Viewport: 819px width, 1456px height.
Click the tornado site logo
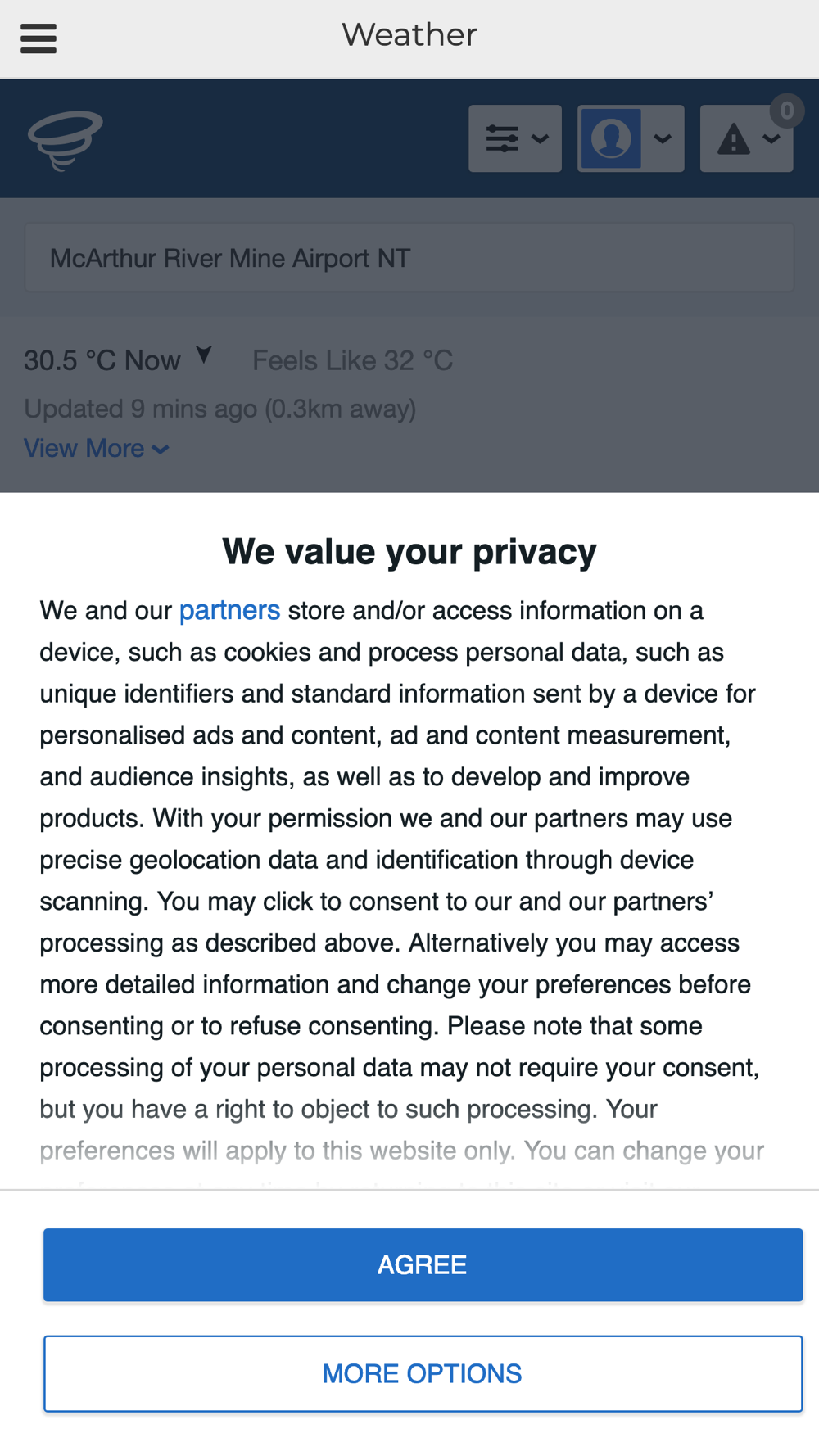click(65, 139)
